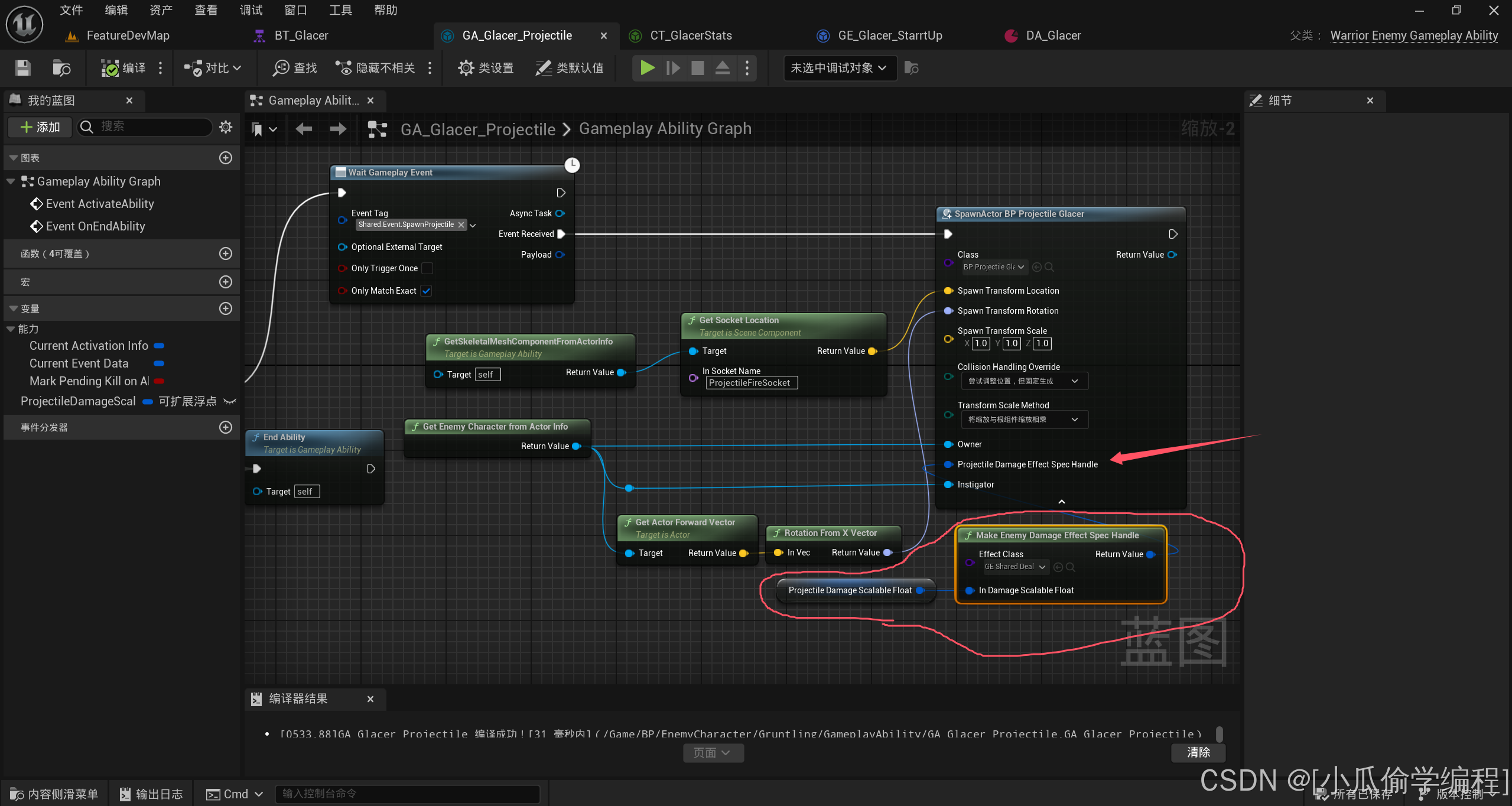Uncheck Only Match Exact checkbox
The width and height of the screenshot is (1512, 806).
point(427,291)
